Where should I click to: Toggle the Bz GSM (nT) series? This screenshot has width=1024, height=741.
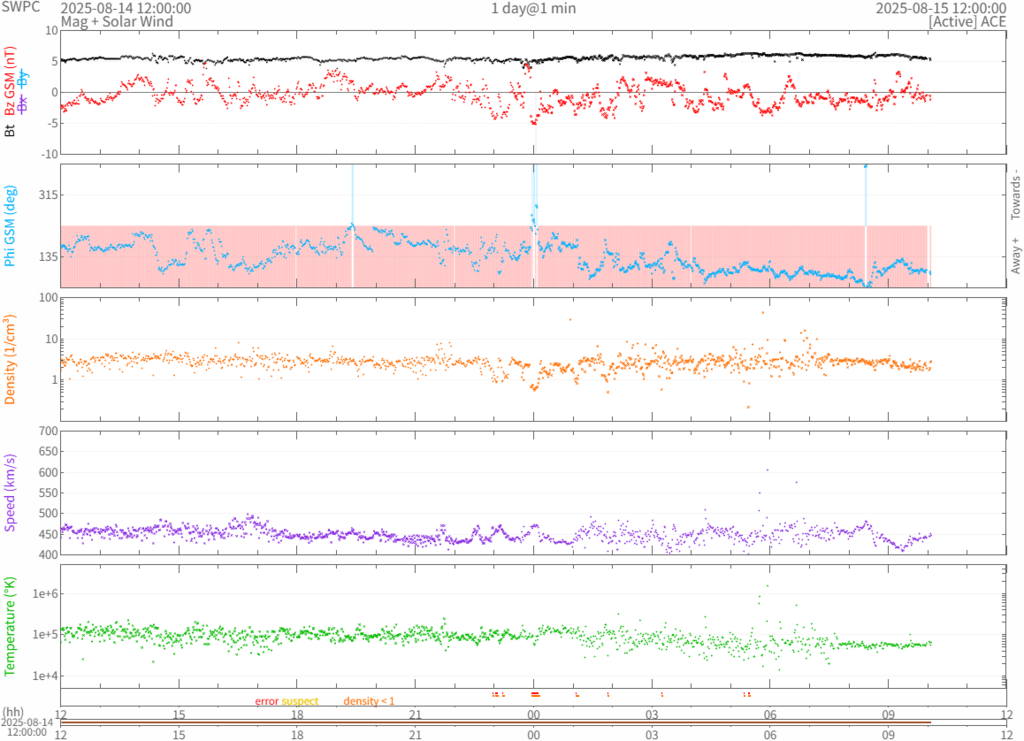[x=11, y=81]
